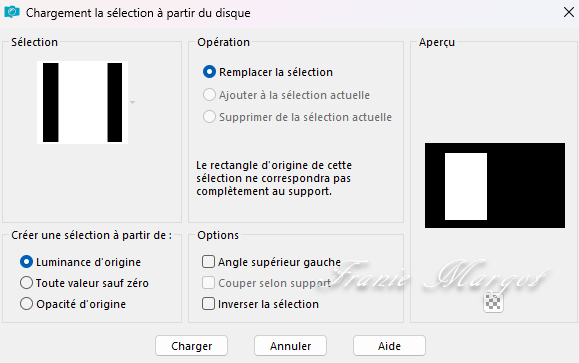Image resolution: width=579 pixels, height=363 pixels.
Task: Click the Annuler button
Action: tap(290, 346)
